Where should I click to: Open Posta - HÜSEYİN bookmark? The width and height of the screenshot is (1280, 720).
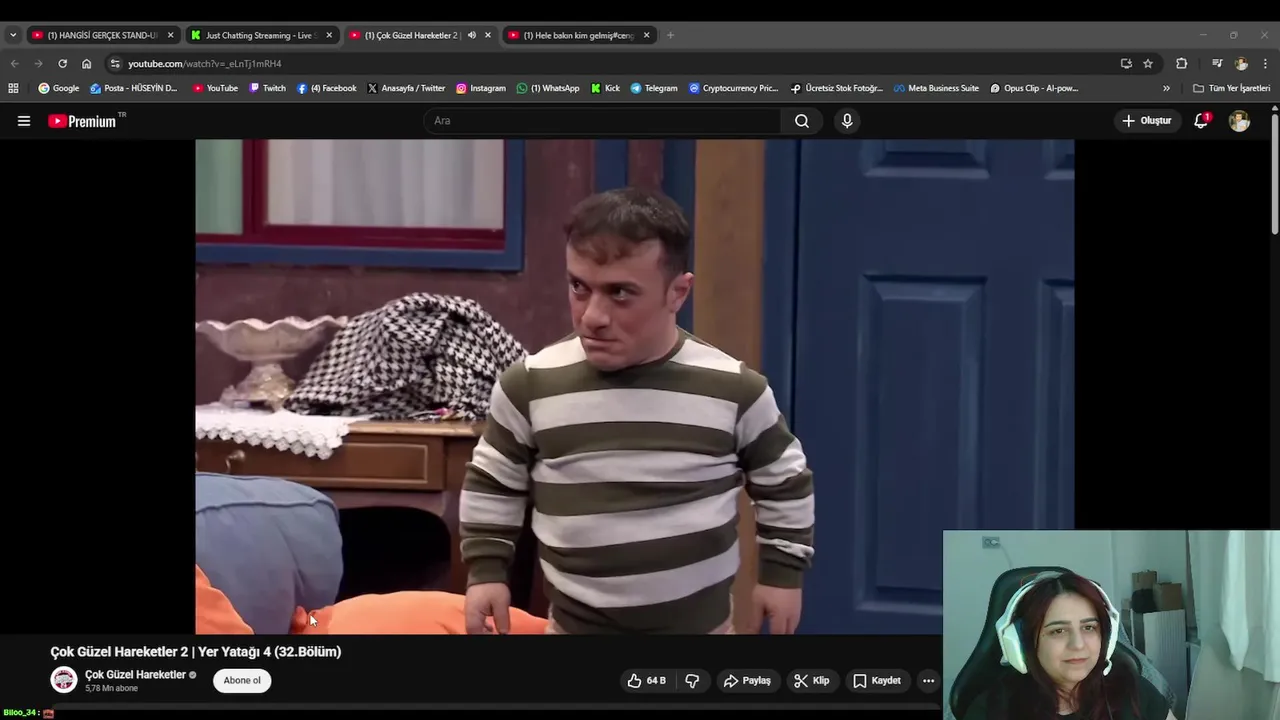pos(133,88)
